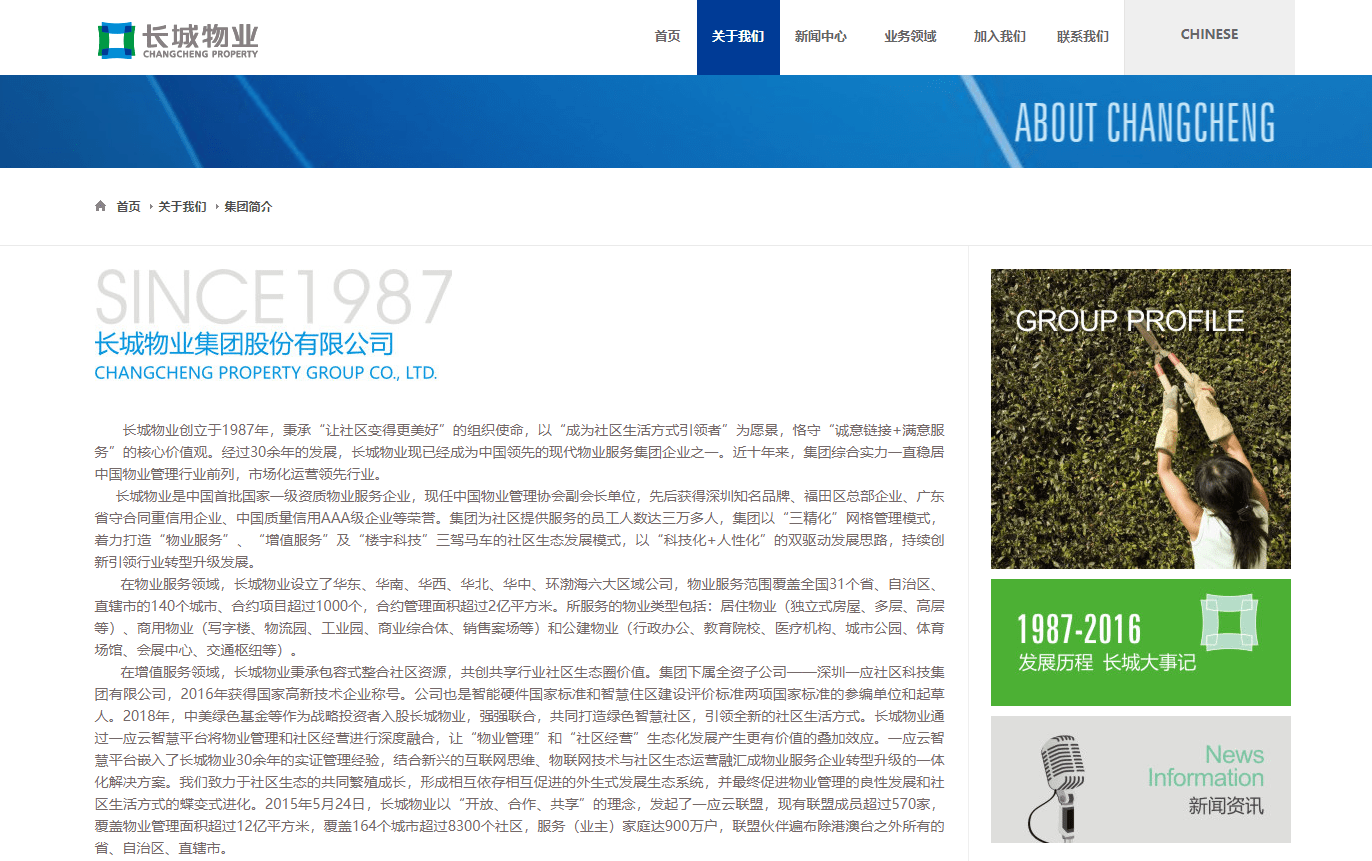Open the GROUP PROFILE image panel

(x=1141, y=419)
